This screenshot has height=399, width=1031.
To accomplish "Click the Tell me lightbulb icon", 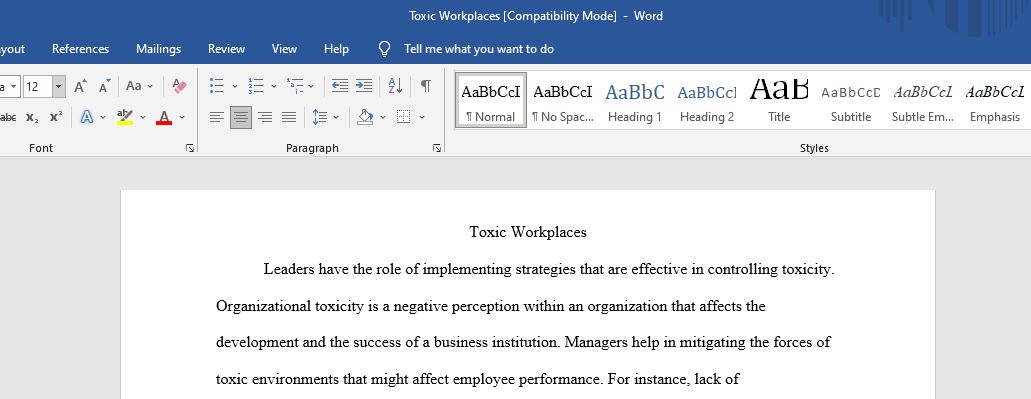I will 385,49.
